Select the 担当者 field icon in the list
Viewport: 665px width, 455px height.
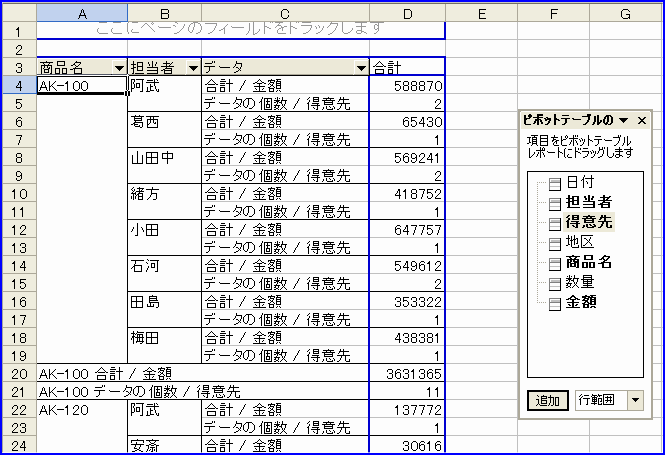pyautogui.click(x=554, y=204)
